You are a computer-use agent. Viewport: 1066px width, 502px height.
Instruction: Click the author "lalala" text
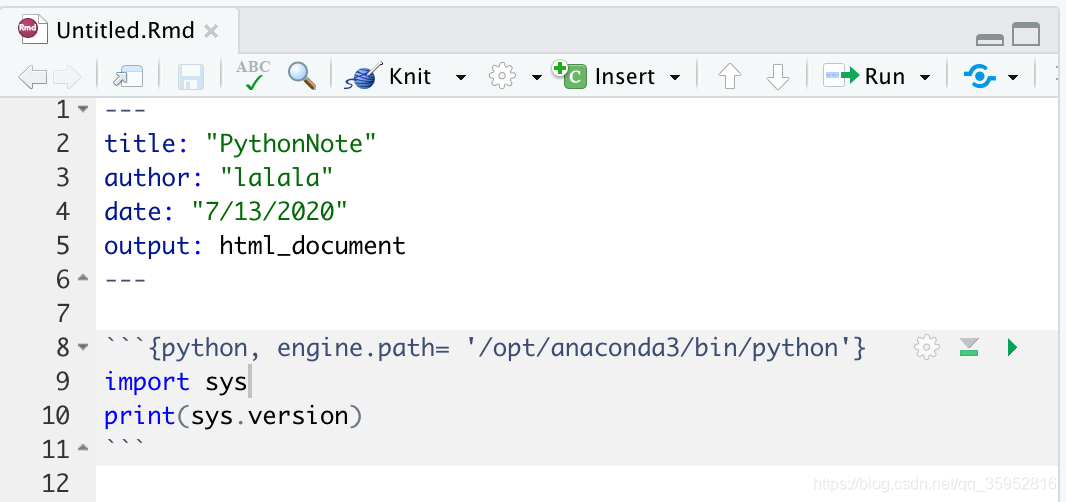coord(277,178)
